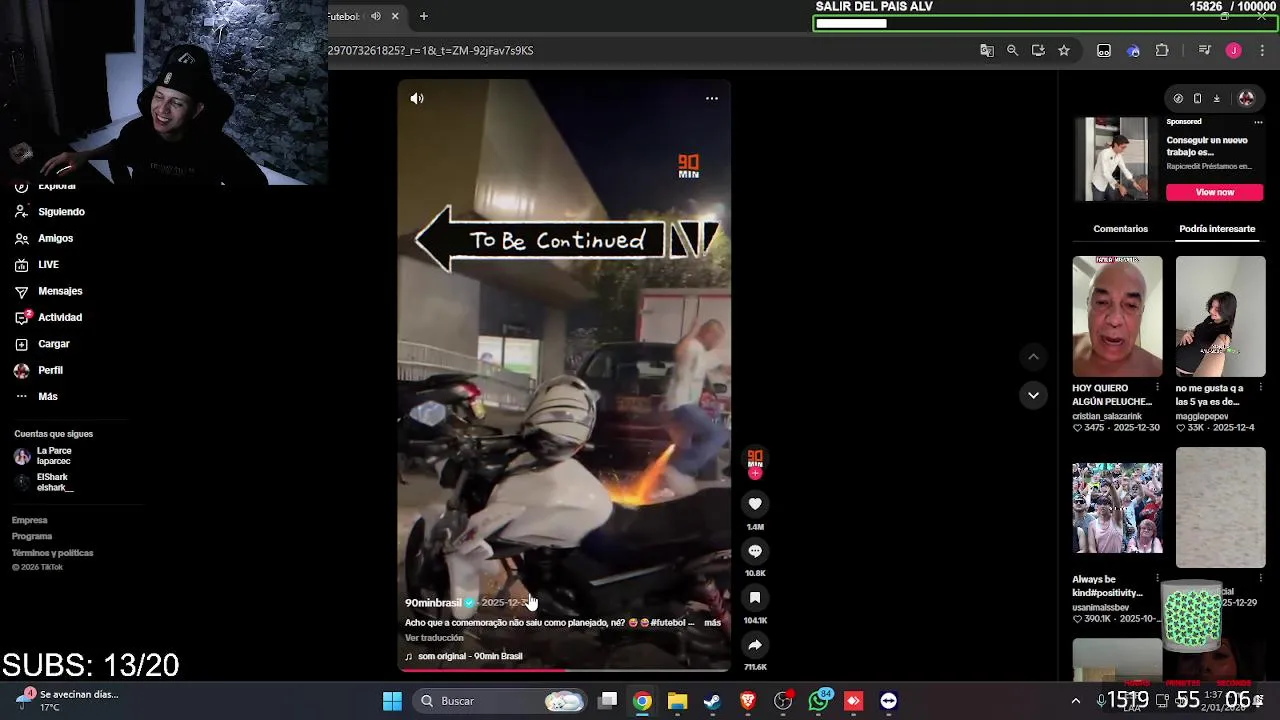Show hidden tray icons chevron
This screenshot has width=1280, height=720.
click(x=1076, y=701)
